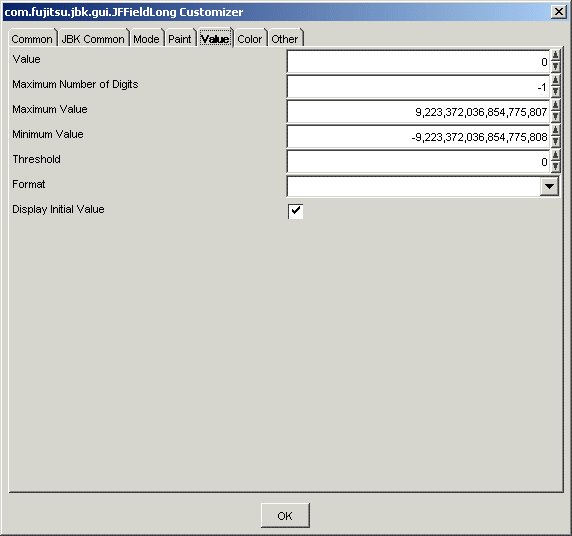The height and width of the screenshot is (536, 572).
Task: Open the JBK Common tab
Action: click(x=93, y=39)
